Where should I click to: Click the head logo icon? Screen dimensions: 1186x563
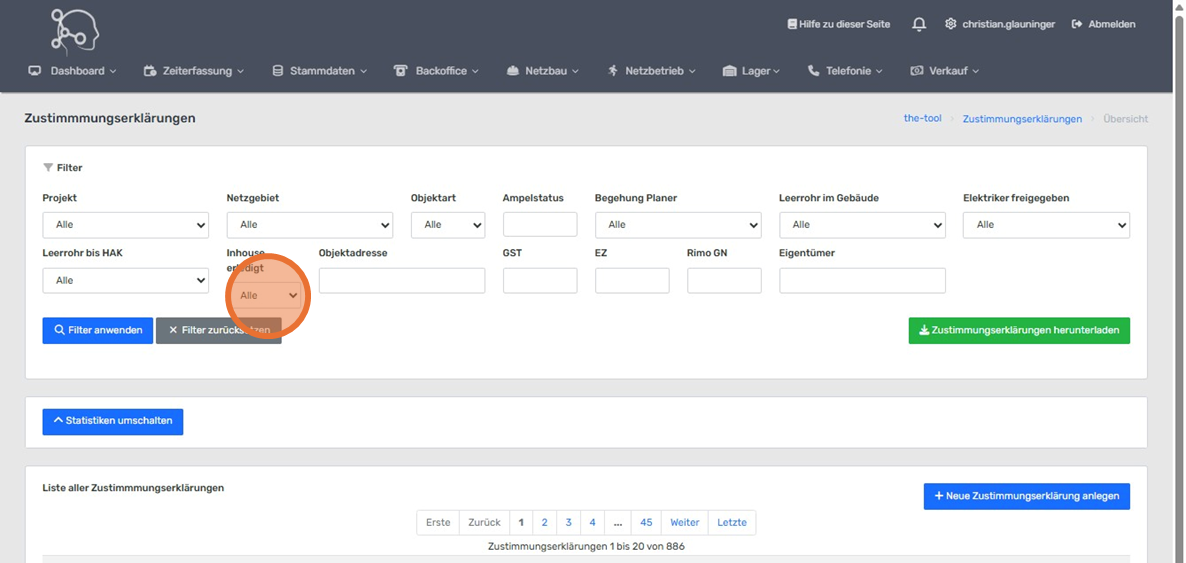(x=75, y=30)
